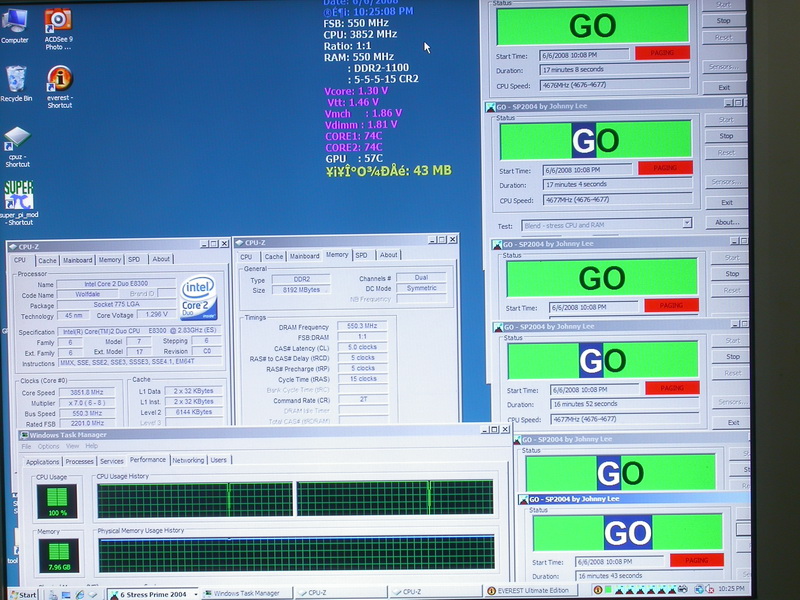
Task: Click the EVEREST tray icon near the clock
Action: [597, 590]
